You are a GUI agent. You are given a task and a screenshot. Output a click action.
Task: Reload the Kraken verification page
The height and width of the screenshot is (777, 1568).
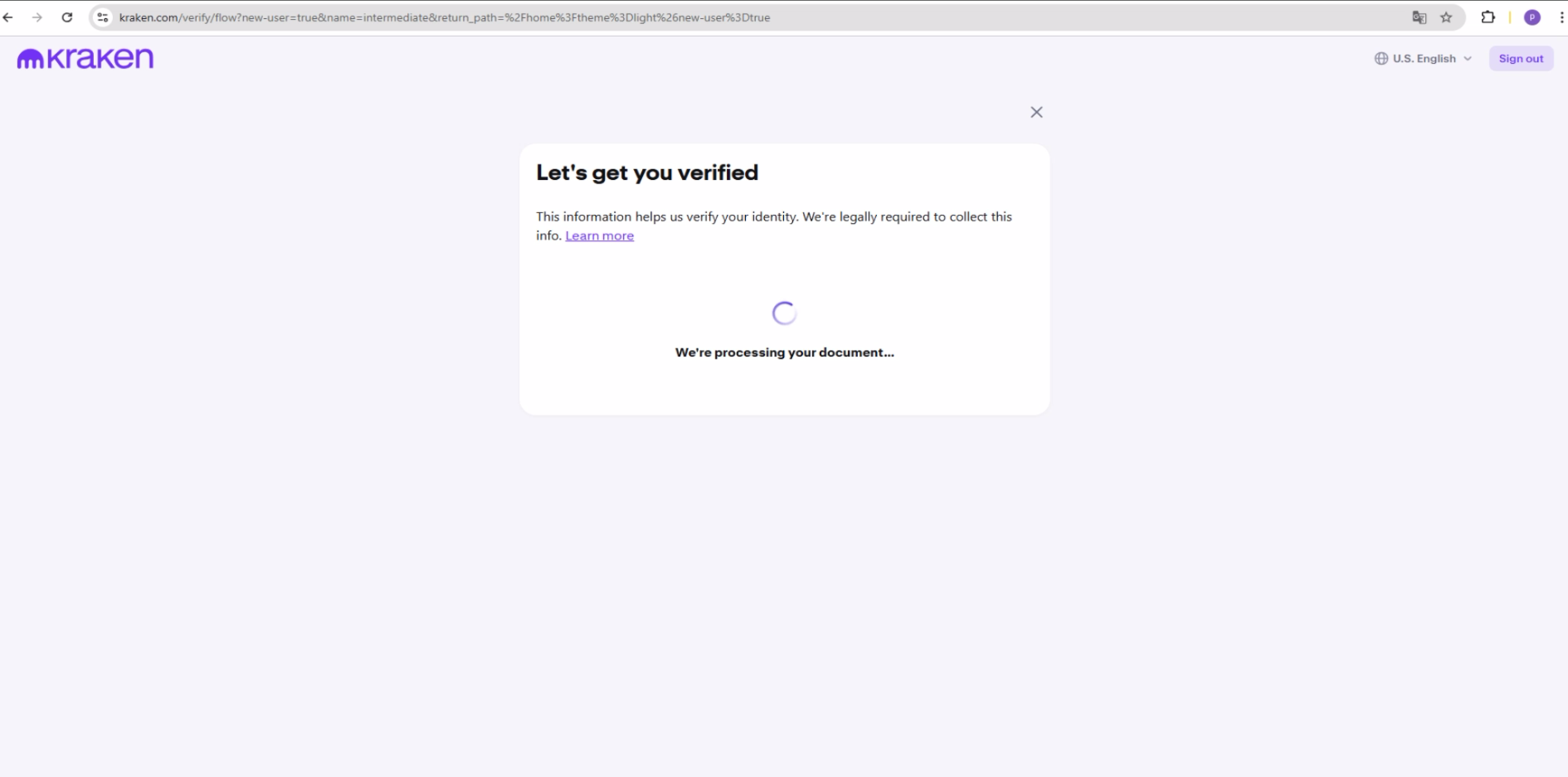click(67, 17)
